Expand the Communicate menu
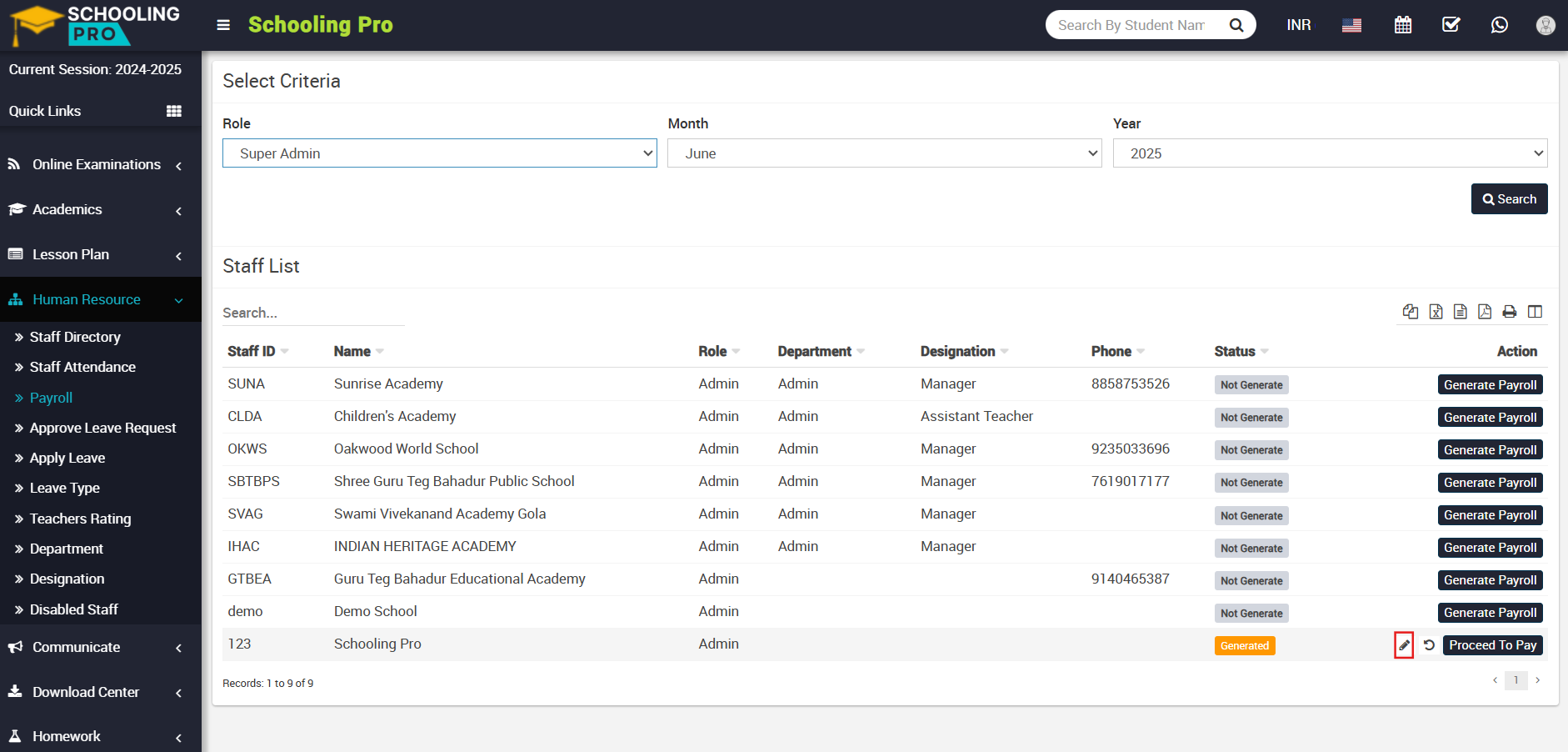The image size is (1568, 752). [101, 648]
